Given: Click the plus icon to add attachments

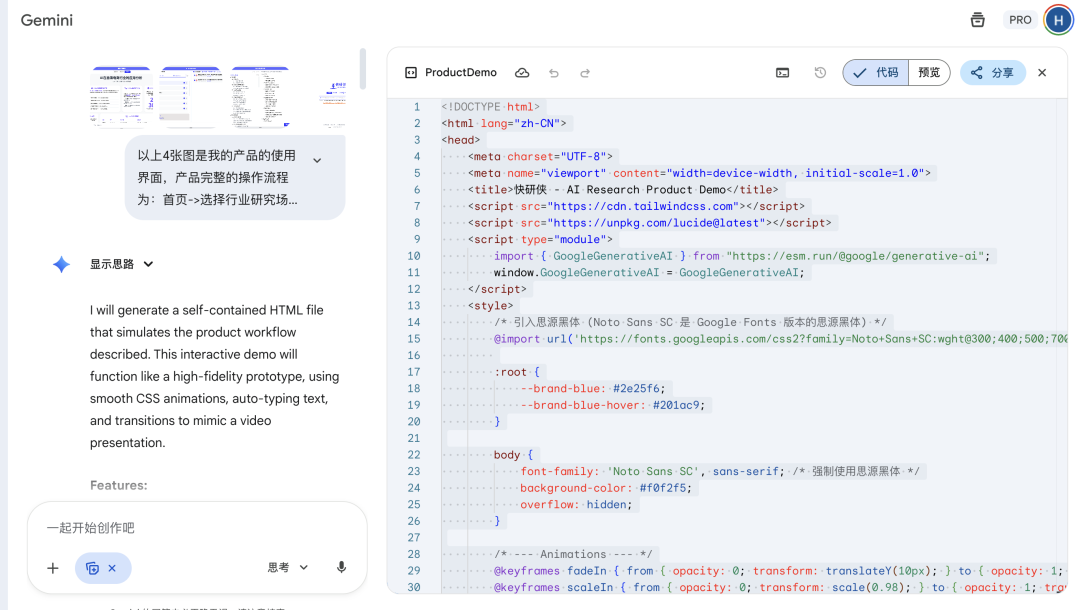Looking at the screenshot, I should click(x=53, y=568).
